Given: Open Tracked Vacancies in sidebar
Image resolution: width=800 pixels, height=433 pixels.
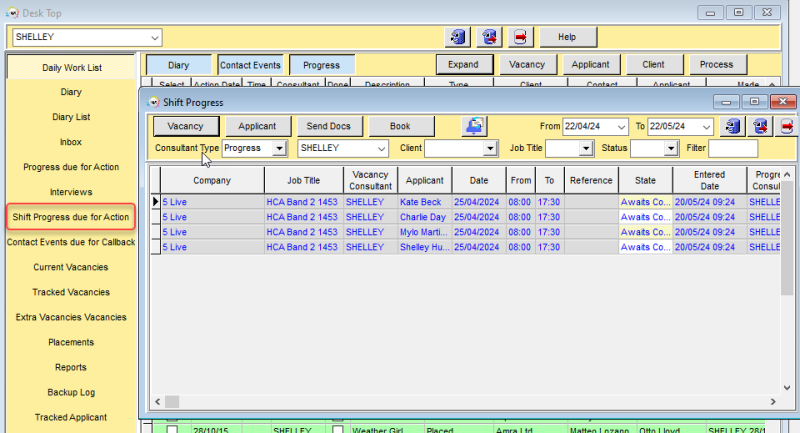Looking at the screenshot, I should pyautogui.click(x=71, y=292).
